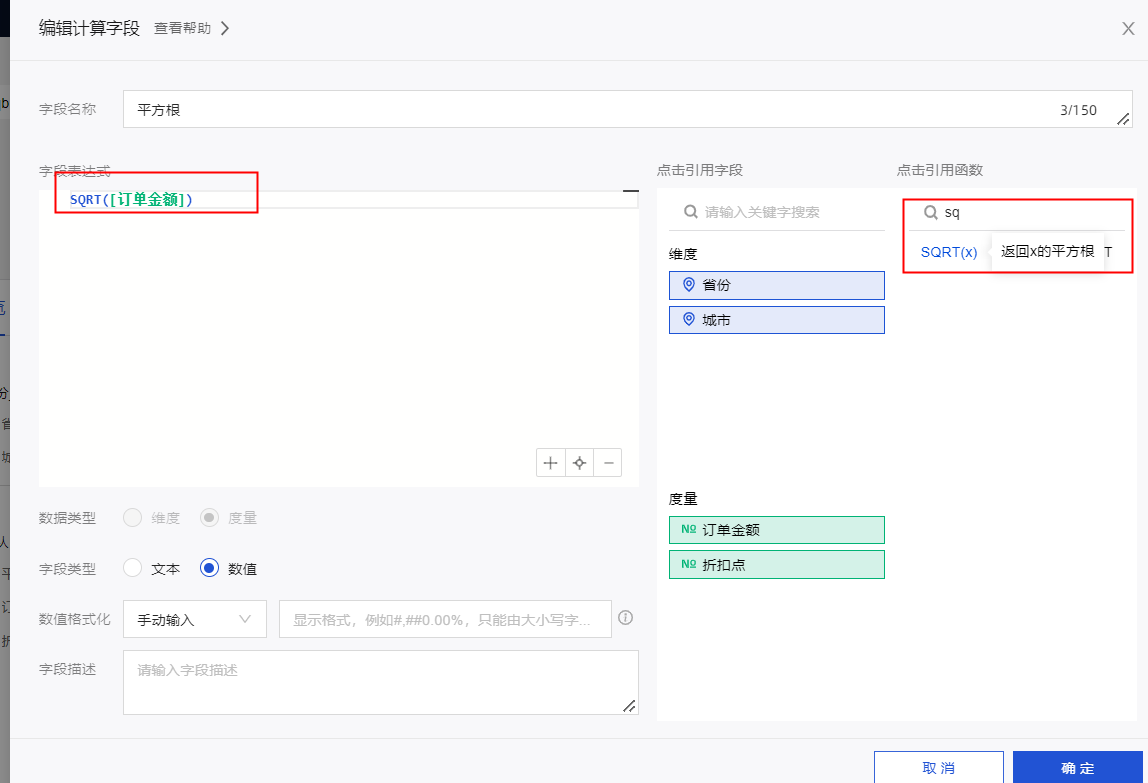Viewport: 1148px width, 783px height.
Task: Click the zoom-in plus icon in expression editor
Action: (x=550, y=463)
